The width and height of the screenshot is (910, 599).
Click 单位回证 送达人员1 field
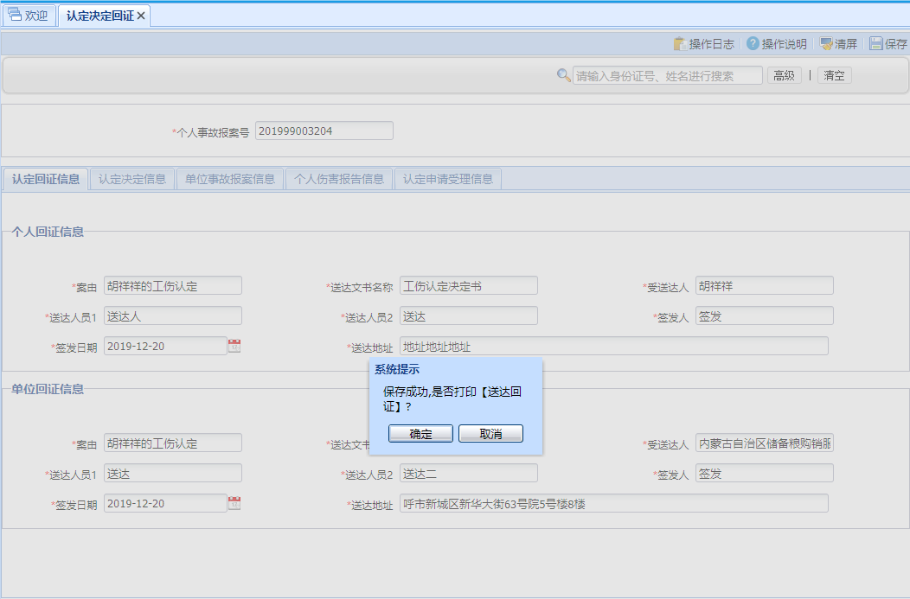coord(173,473)
